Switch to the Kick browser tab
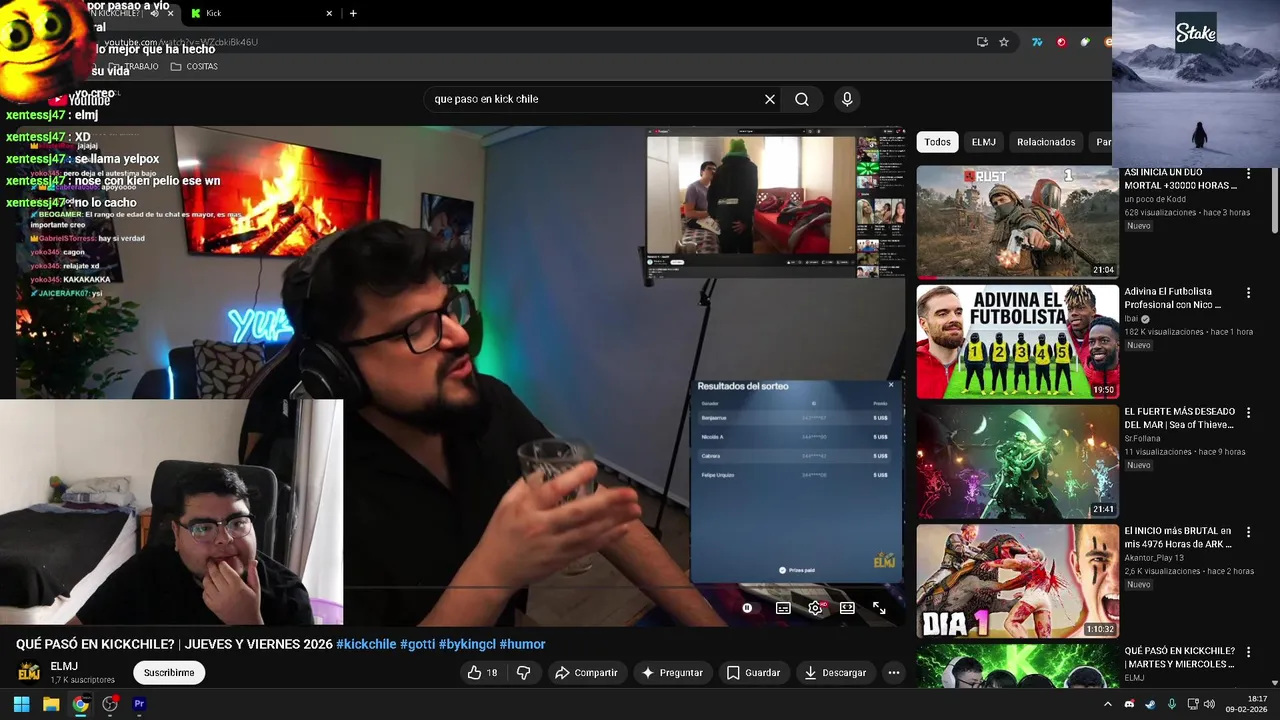 (257, 13)
